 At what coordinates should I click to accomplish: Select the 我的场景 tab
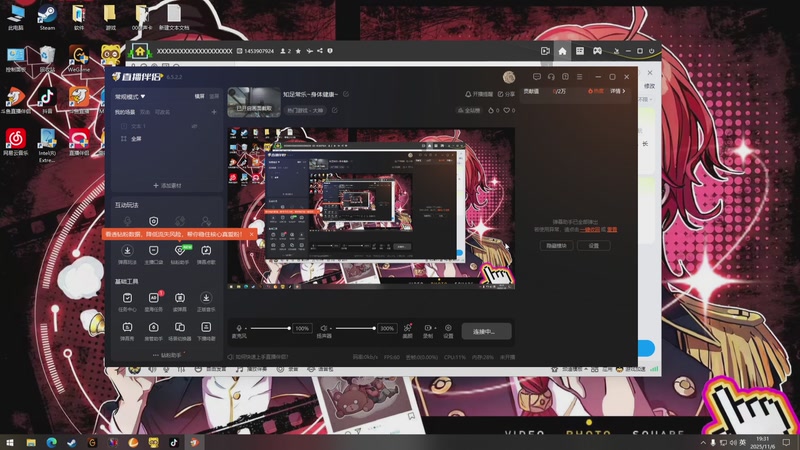pos(124,112)
